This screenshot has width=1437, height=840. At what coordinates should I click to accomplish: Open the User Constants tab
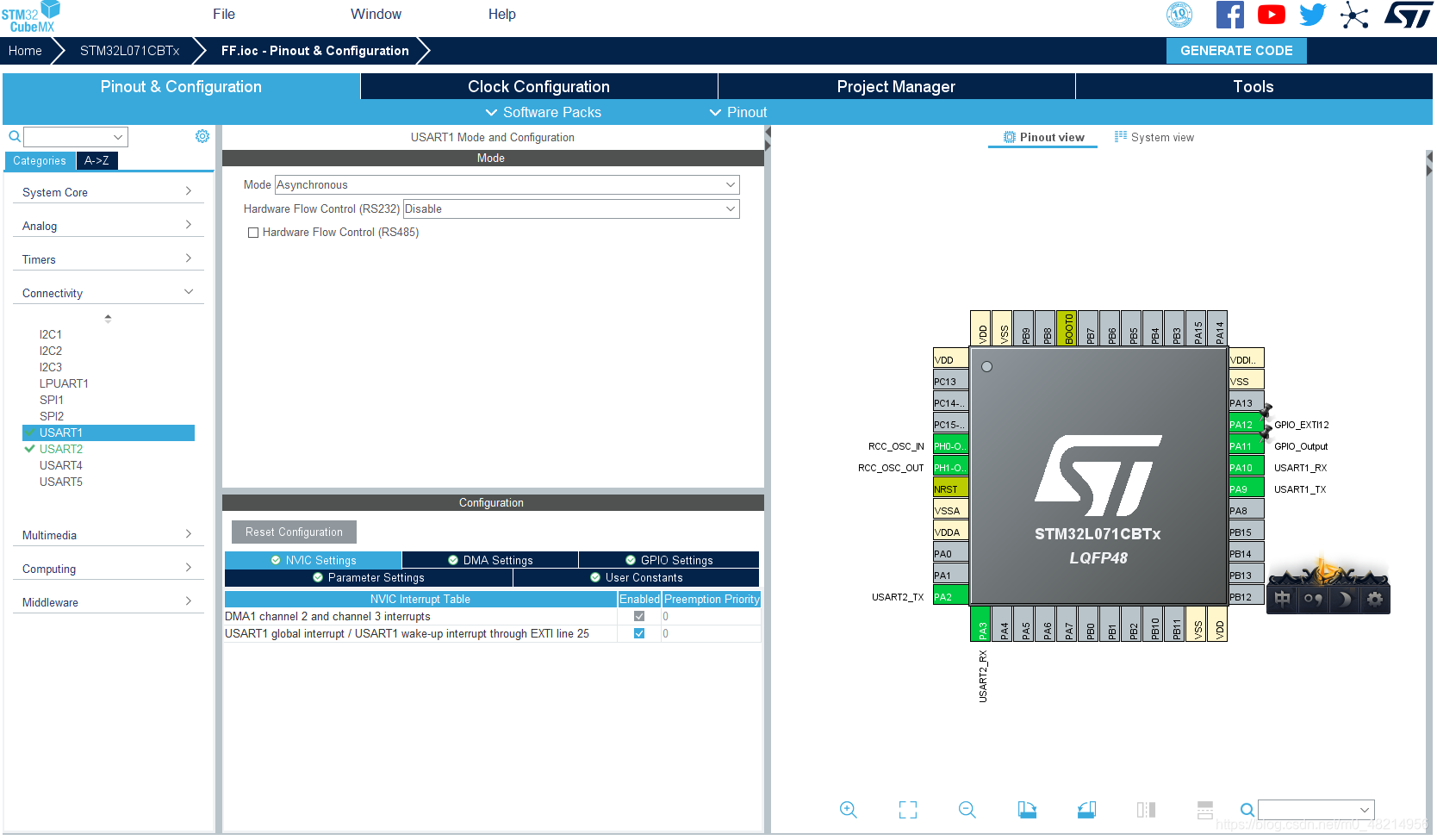click(636, 577)
